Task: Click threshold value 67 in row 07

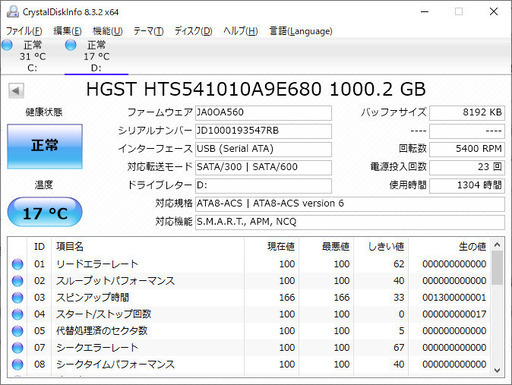Action: tap(399, 348)
